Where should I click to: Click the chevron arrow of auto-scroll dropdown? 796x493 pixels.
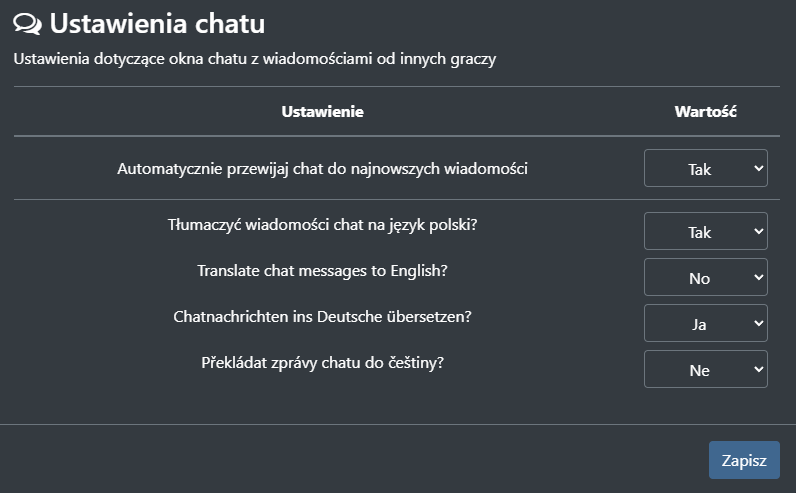pyautogui.click(x=758, y=168)
